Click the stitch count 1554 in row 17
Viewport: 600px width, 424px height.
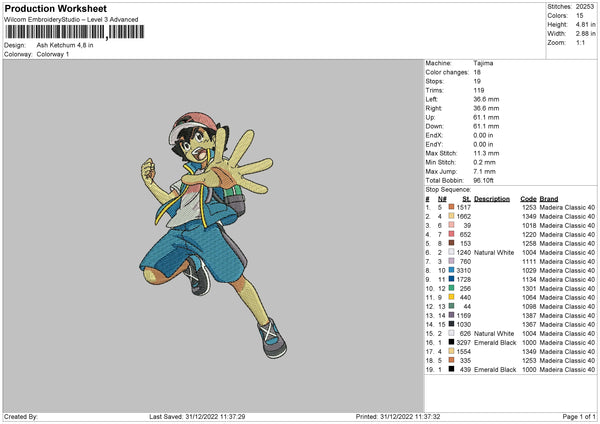(463, 351)
